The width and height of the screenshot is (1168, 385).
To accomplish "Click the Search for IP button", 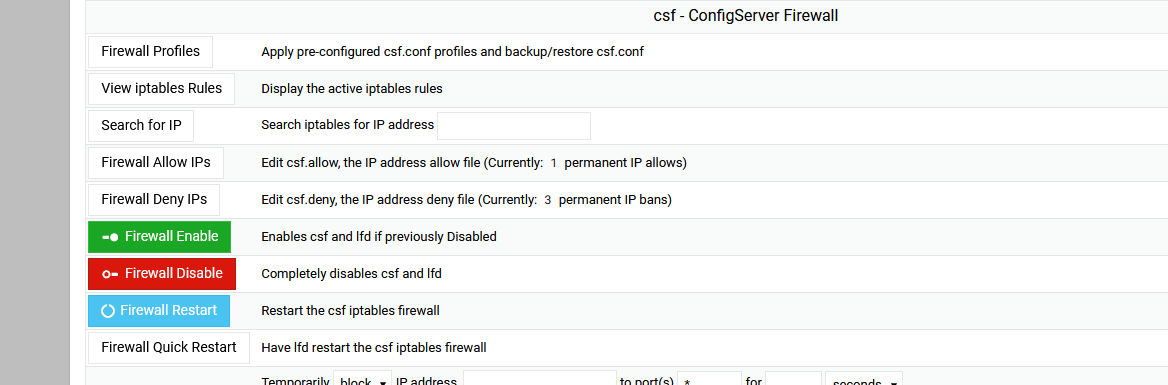I will click(141, 126).
